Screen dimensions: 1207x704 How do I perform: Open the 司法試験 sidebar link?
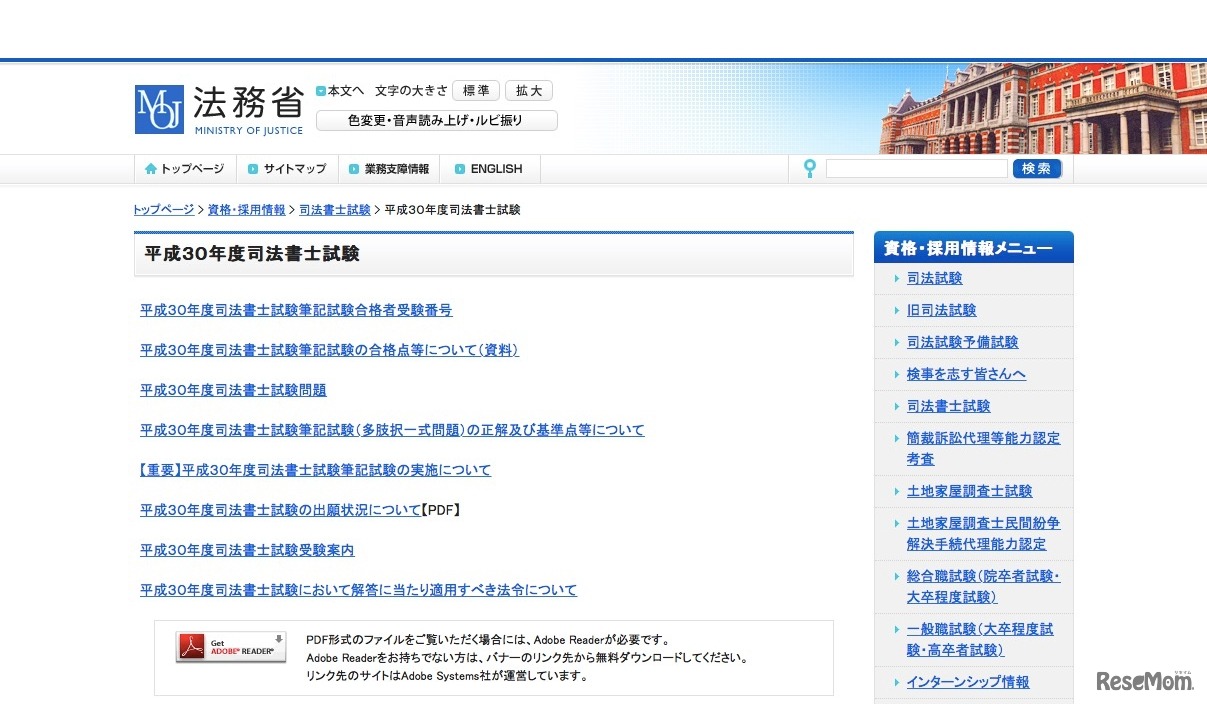point(934,278)
